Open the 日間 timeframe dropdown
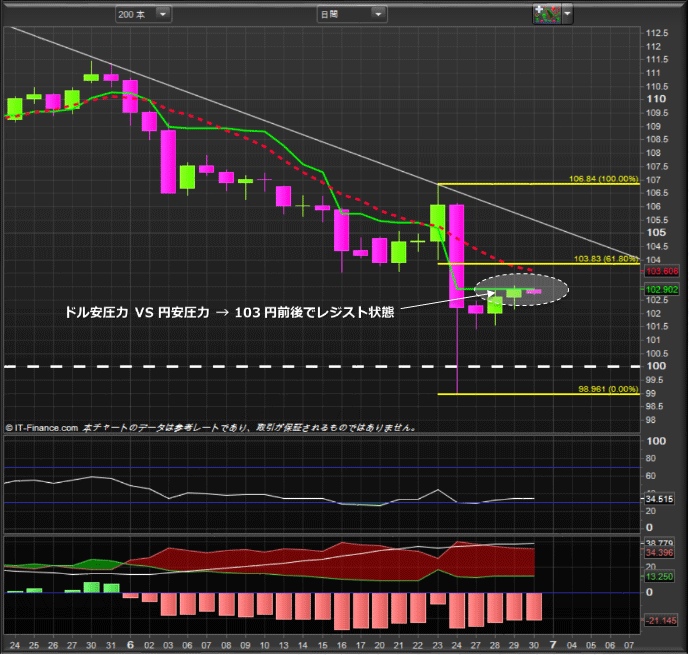The image size is (689, 655). coord(352,14)
